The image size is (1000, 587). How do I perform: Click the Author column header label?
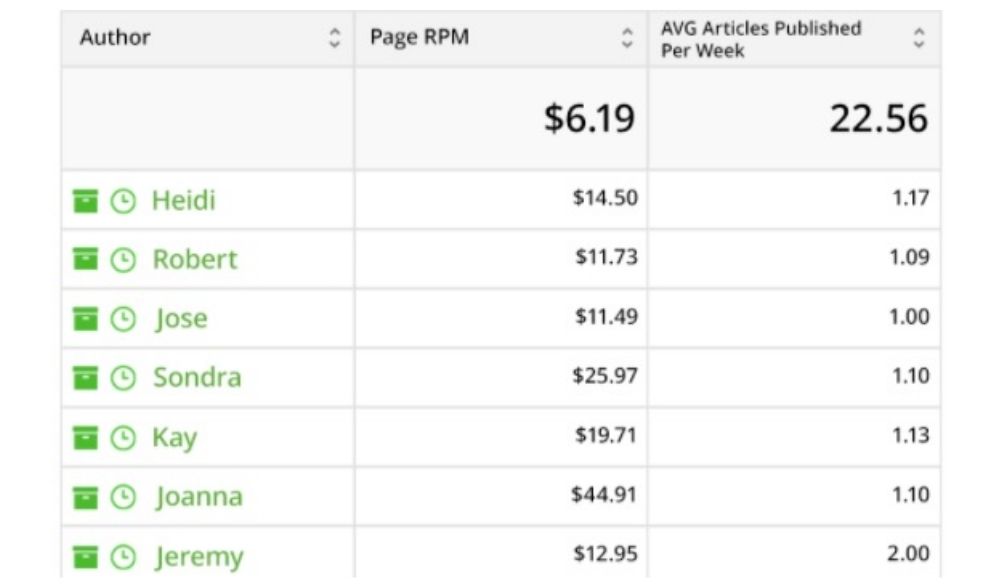pyautogui.click(x=115, y=38)
